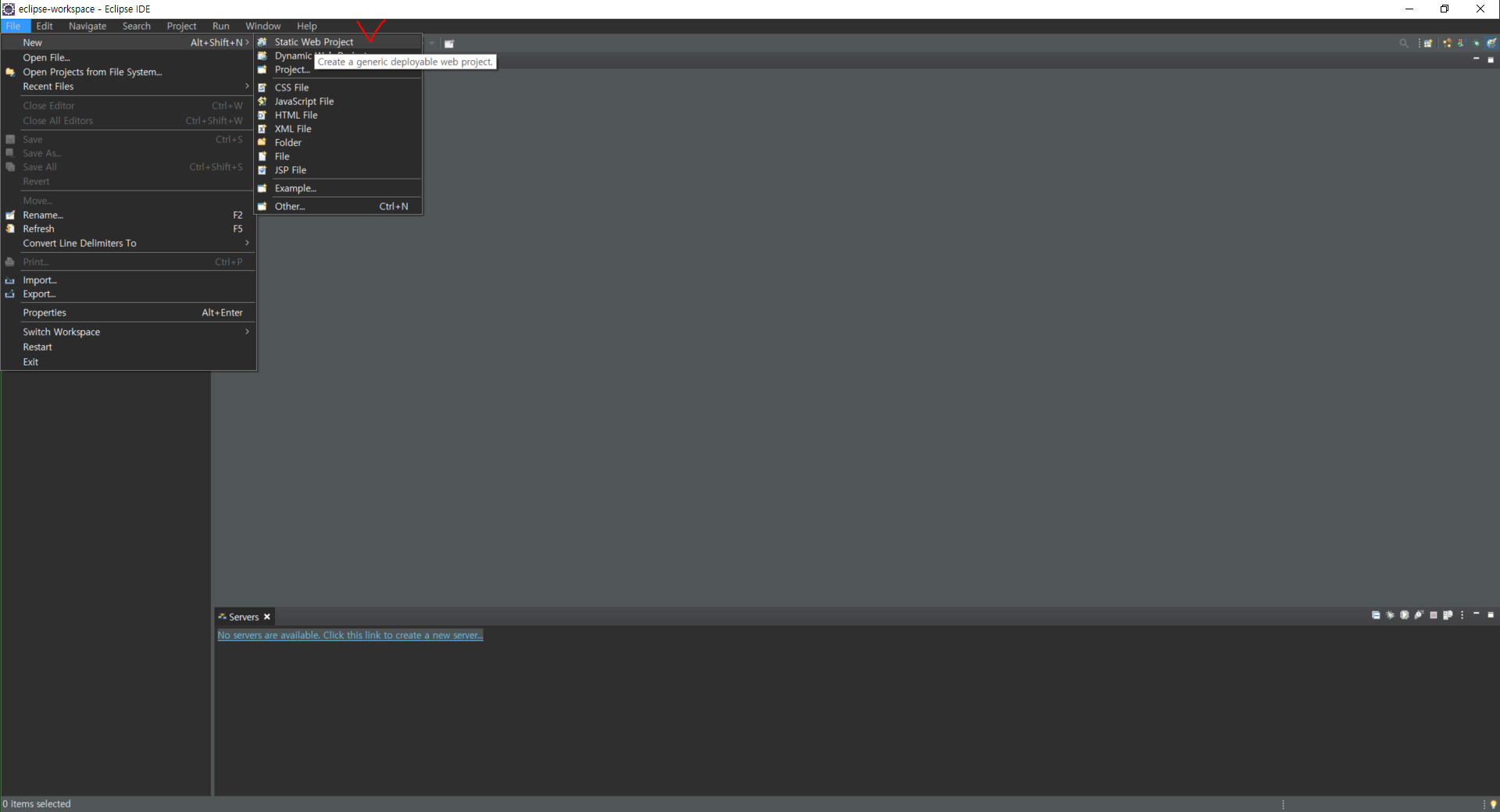1500x812 pixels.
Task: Switch to the Java perspective icon
Action: pos(1461,43)
